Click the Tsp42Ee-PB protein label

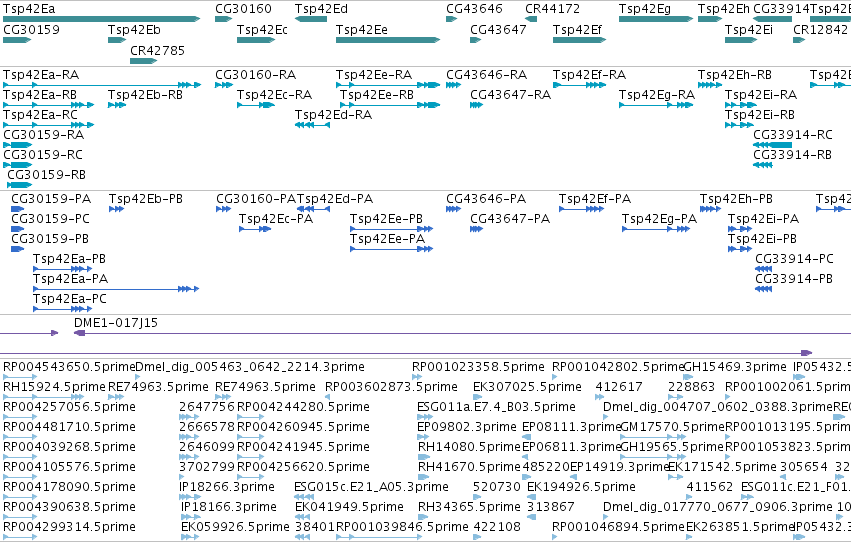click(386, 219)
